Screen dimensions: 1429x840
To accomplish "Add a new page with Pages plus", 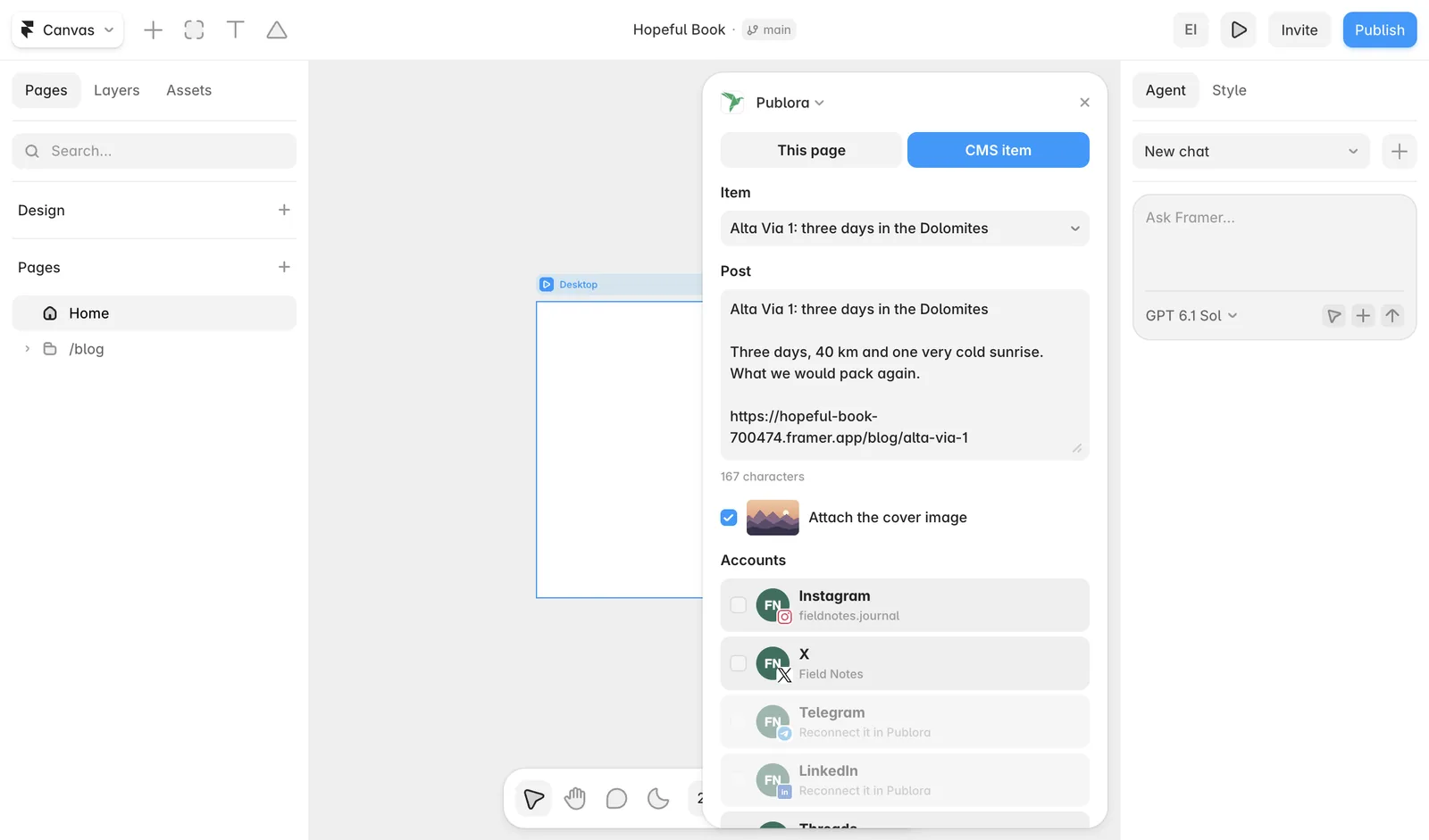I will tap(284, 267).
